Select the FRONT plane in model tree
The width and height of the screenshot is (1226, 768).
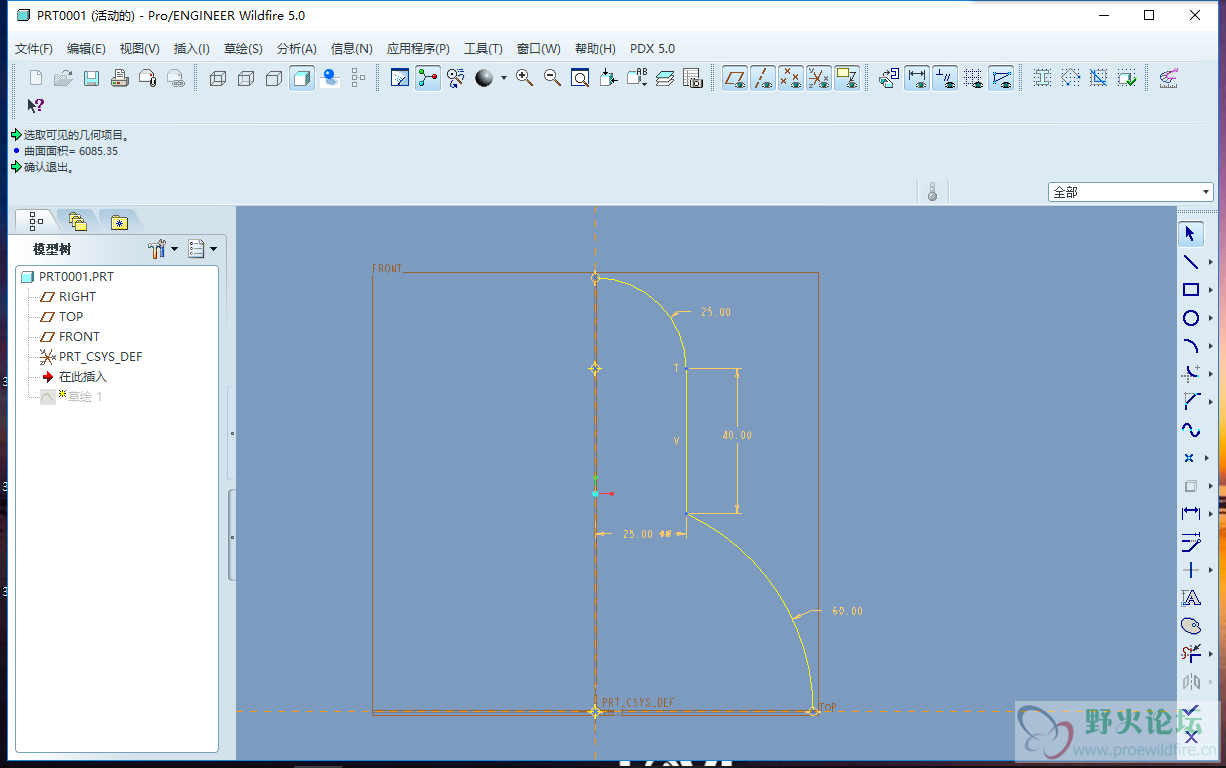click(79, 337)
